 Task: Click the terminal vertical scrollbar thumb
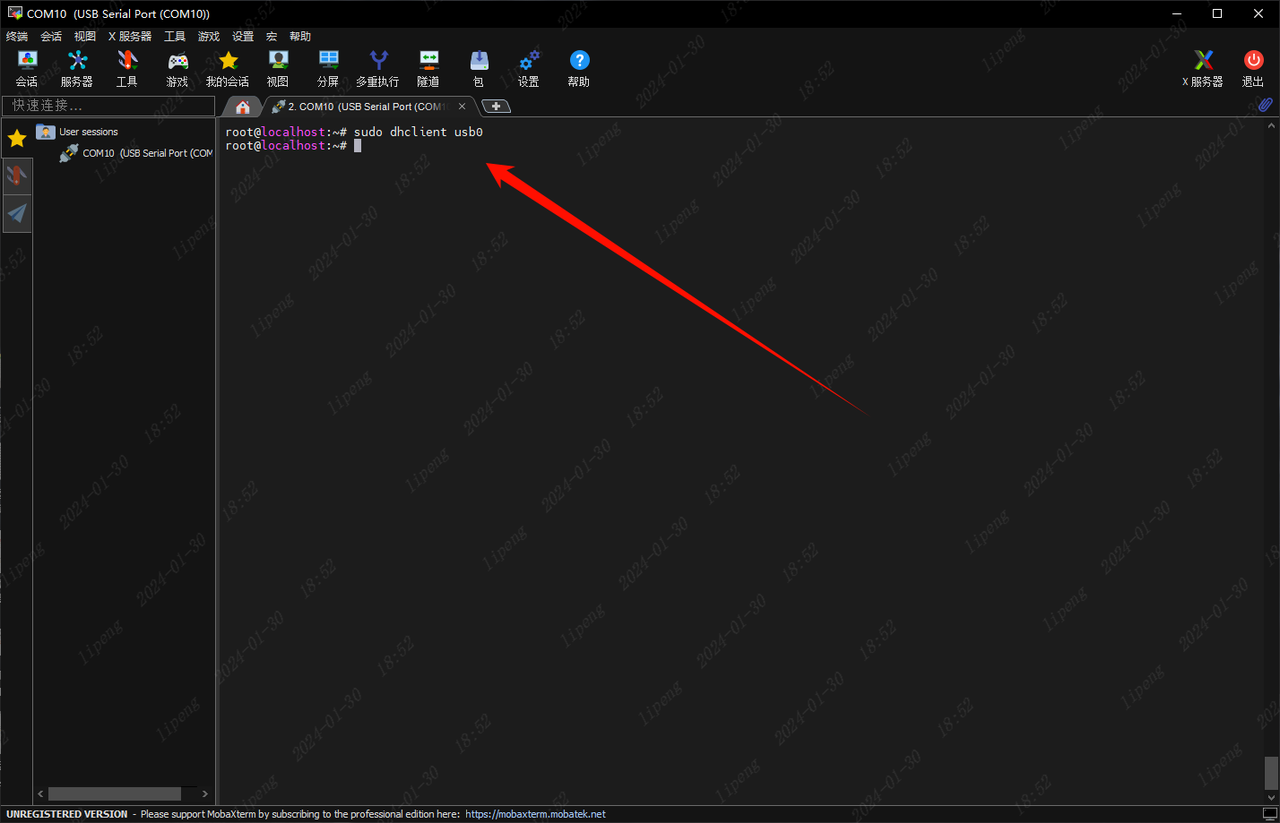1271,772
